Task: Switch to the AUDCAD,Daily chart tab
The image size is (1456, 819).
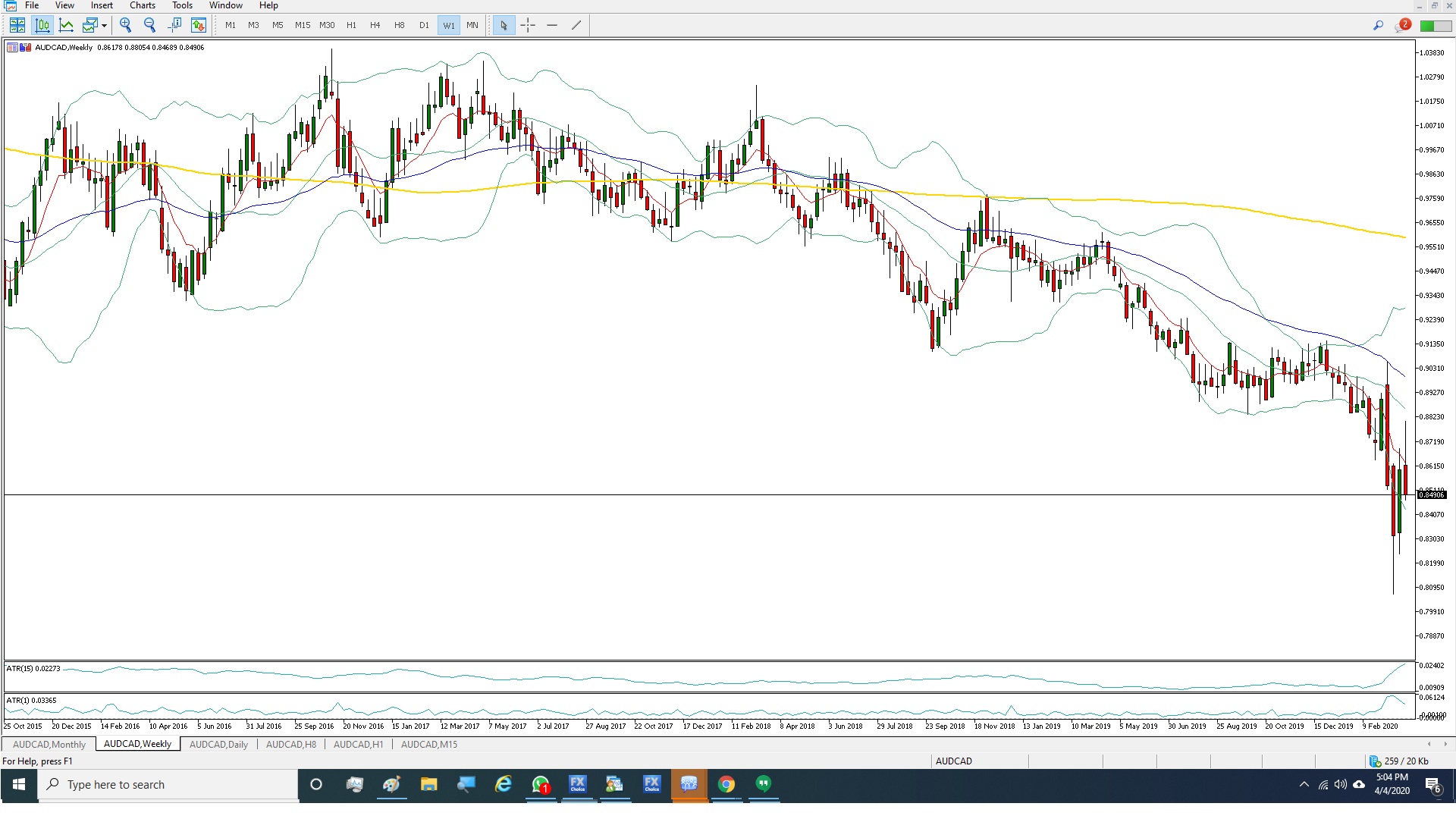Action: pyautogui.click(x=218, y=745)
